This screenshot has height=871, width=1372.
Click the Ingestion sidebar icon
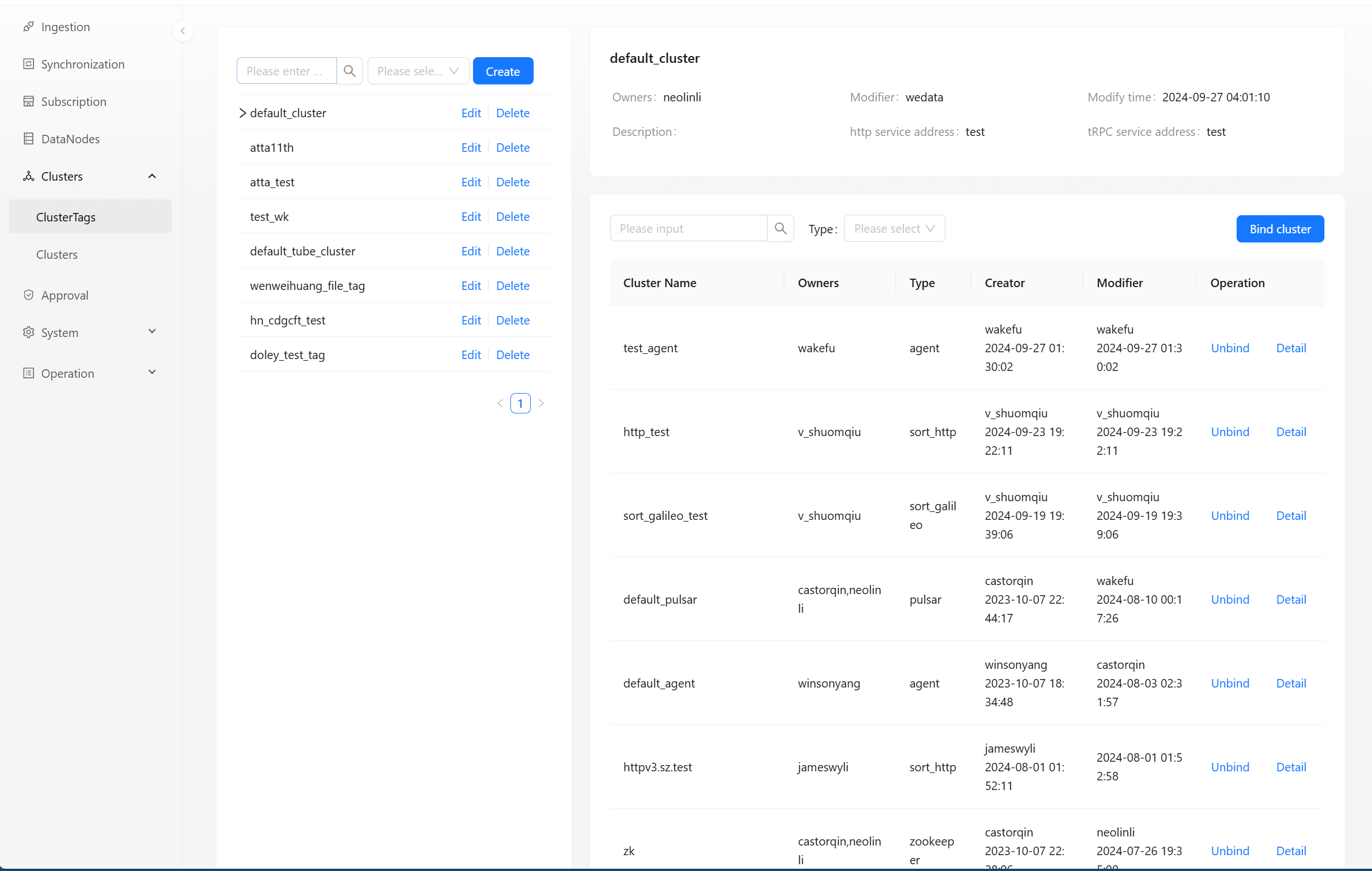point(28,27)
